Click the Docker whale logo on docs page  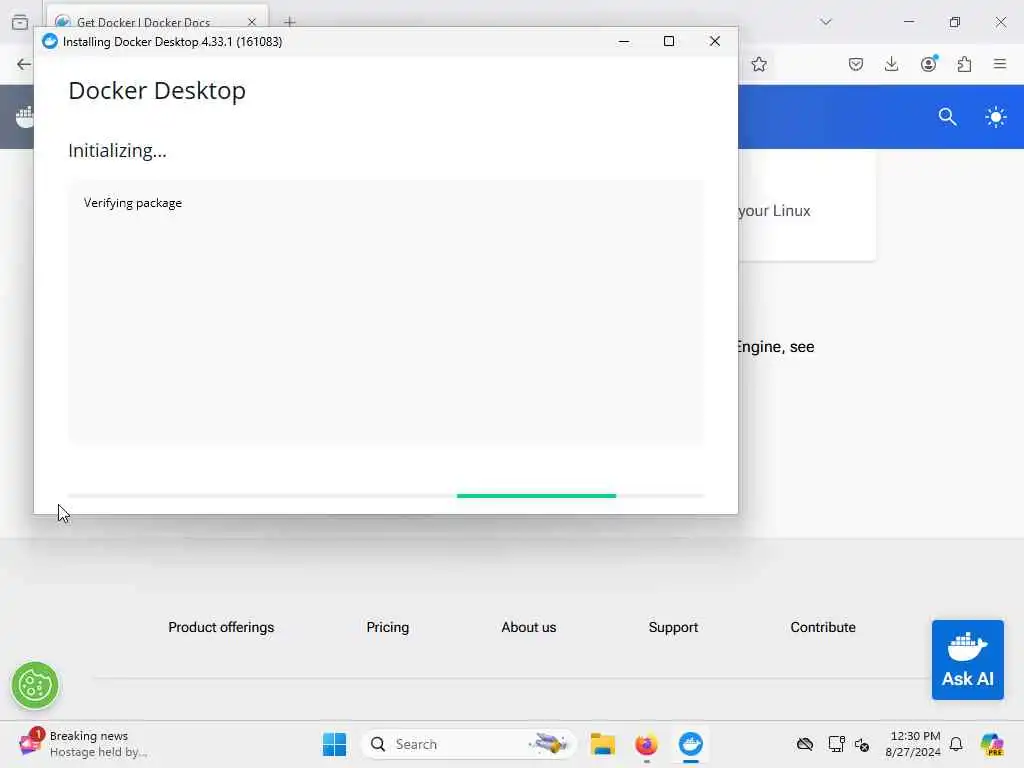pyautogui.click(x=25, y=117)
